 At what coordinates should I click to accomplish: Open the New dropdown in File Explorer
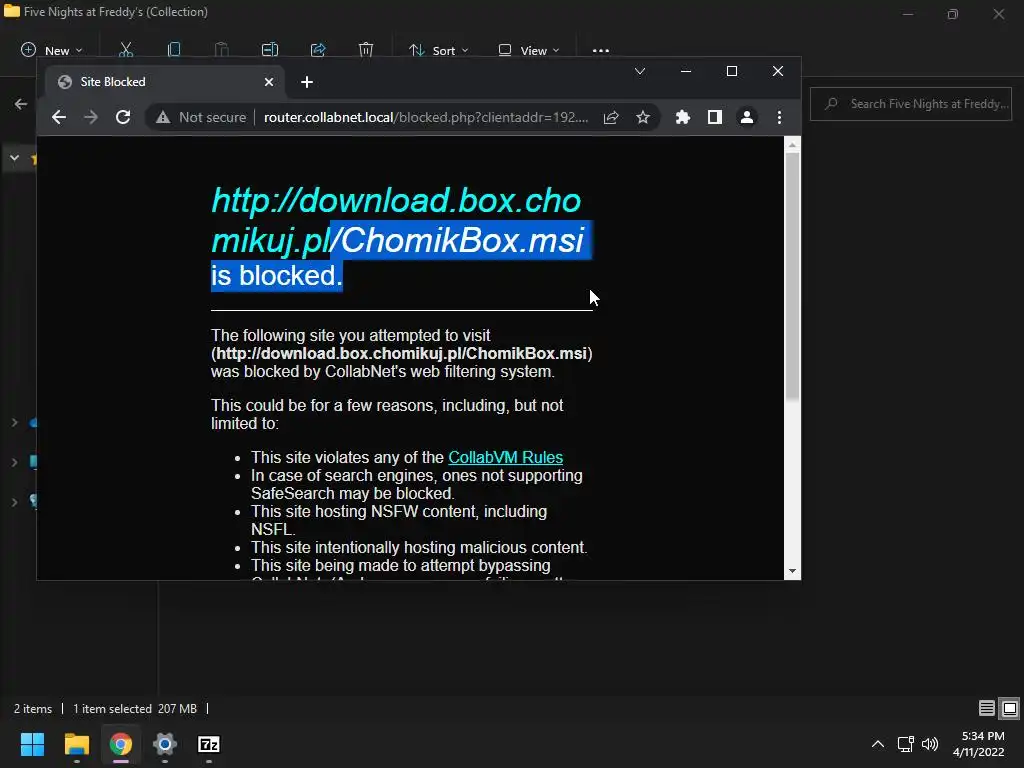click(x=52, y=50)
